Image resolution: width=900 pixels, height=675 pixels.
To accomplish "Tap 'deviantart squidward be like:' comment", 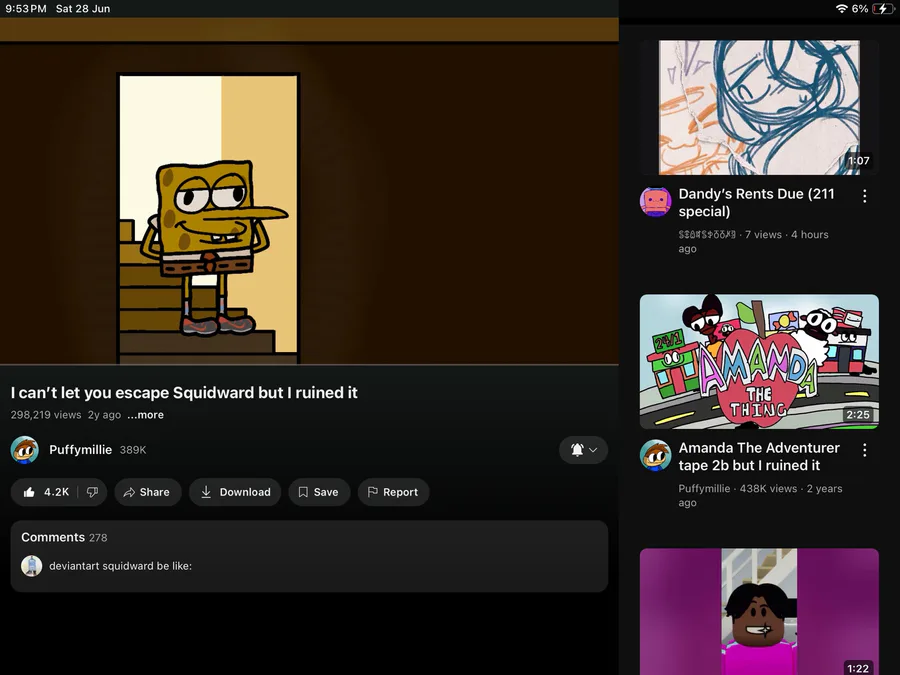I will coord(121,566).
